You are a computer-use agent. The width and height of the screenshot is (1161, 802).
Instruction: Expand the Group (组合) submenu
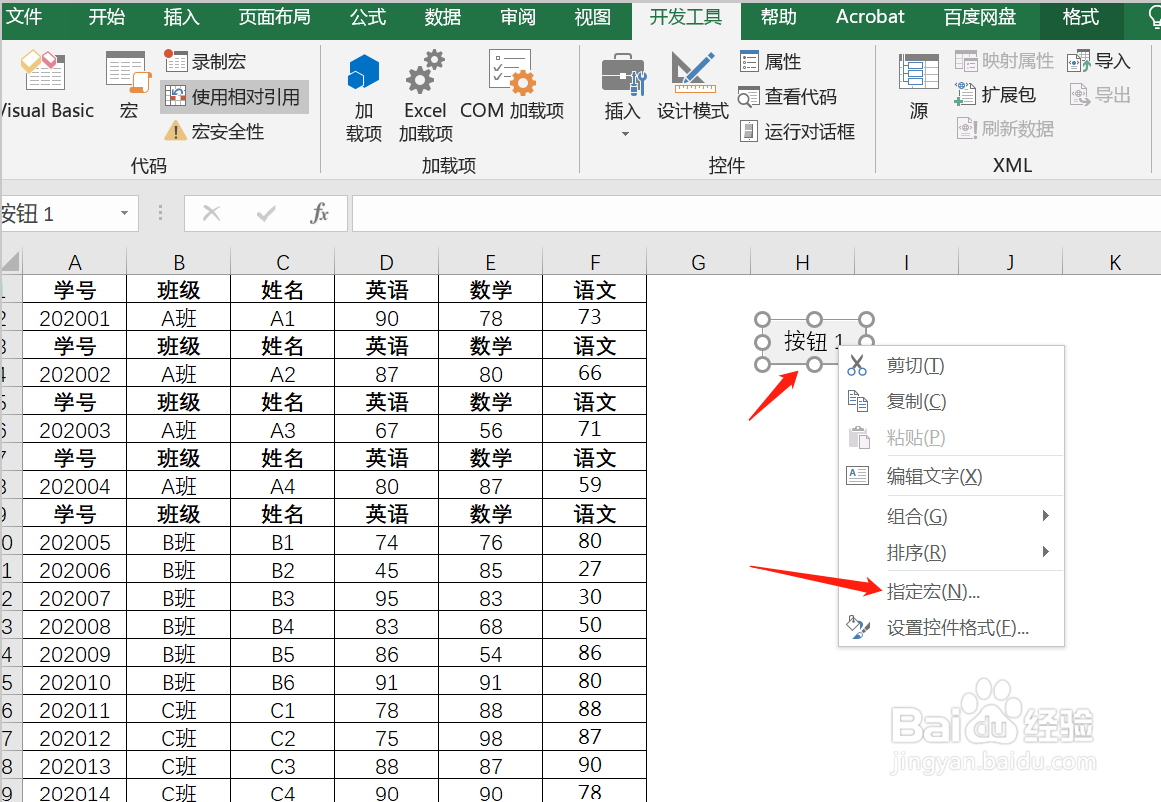point(951,516)
